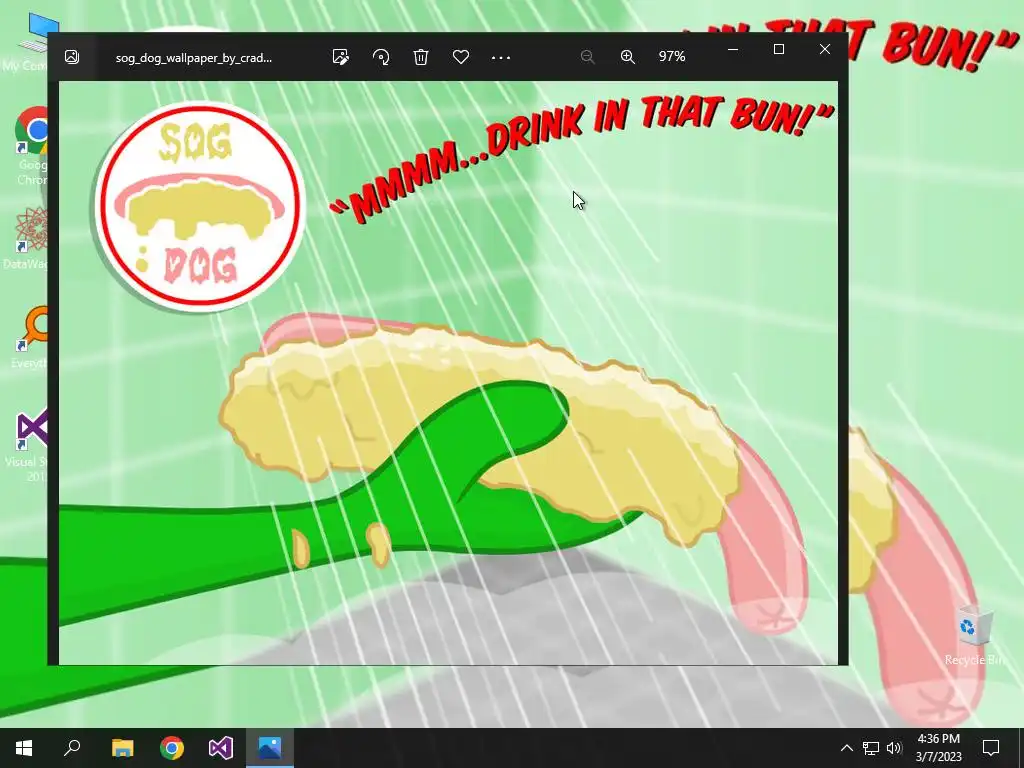Show hidden system tray icons
The height and width of the screenshot is (768, 1024).
tap(846, 748)
